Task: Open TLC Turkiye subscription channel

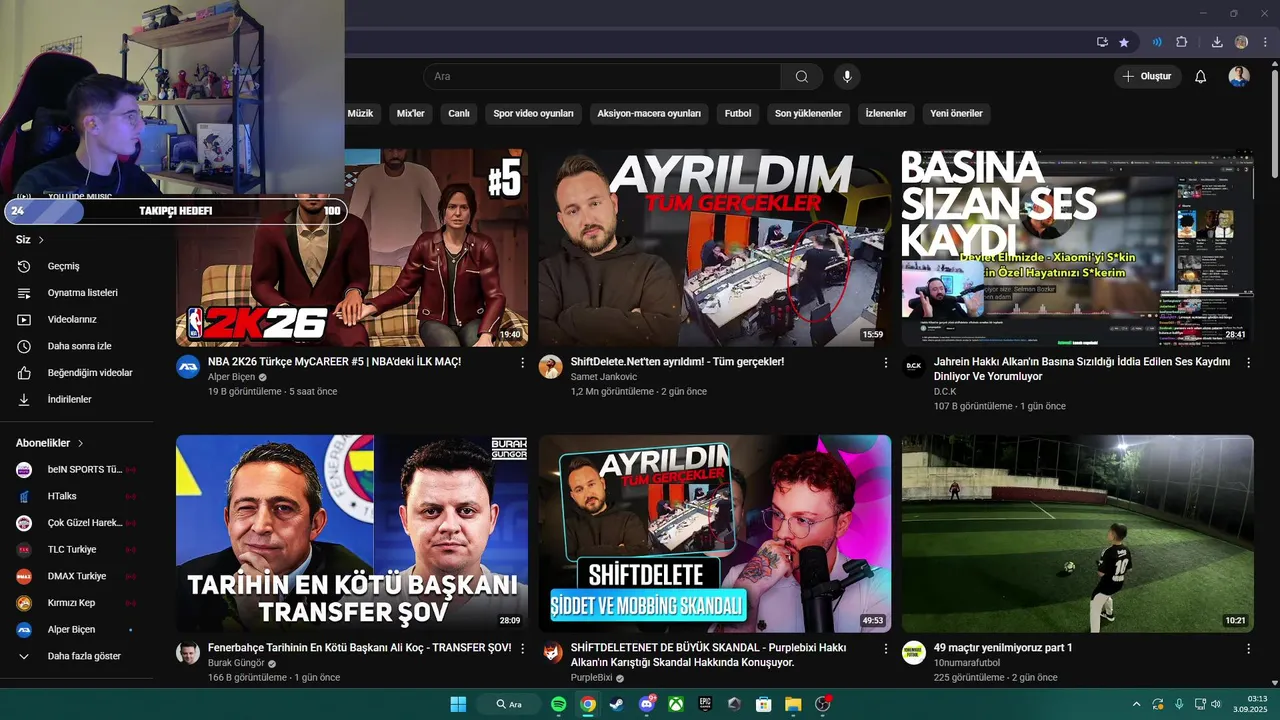Action: [78, 550]
